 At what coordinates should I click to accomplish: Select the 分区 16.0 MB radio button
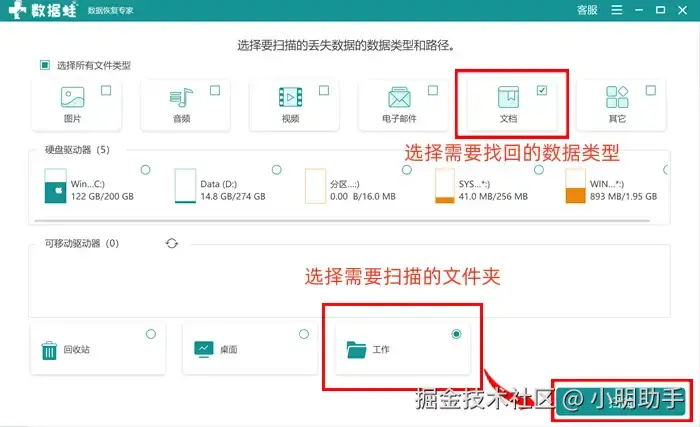tap(407, 170)
